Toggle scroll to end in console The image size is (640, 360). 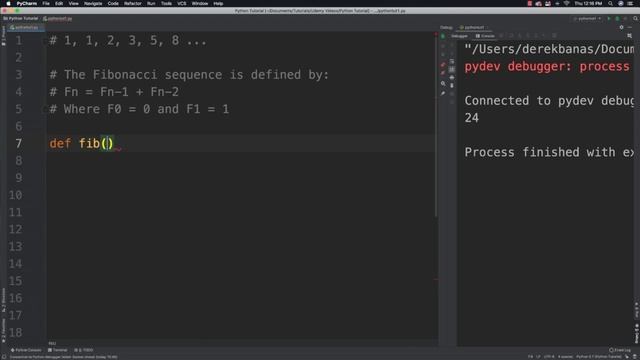452,69
